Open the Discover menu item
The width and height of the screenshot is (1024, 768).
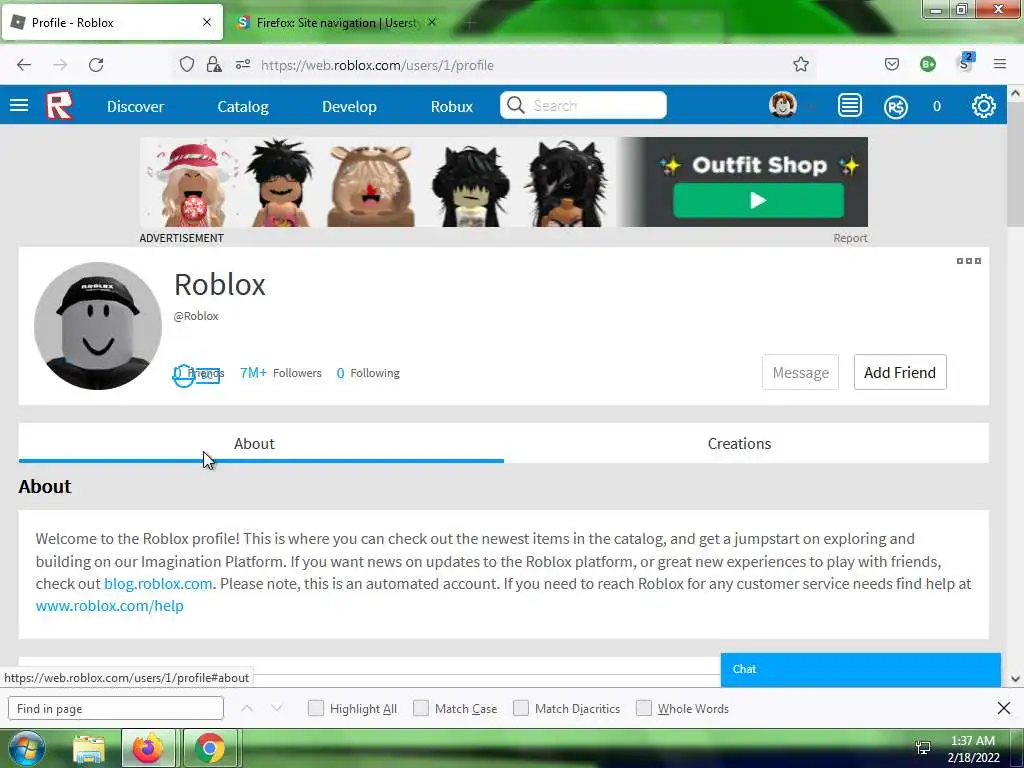coord(135,106)
